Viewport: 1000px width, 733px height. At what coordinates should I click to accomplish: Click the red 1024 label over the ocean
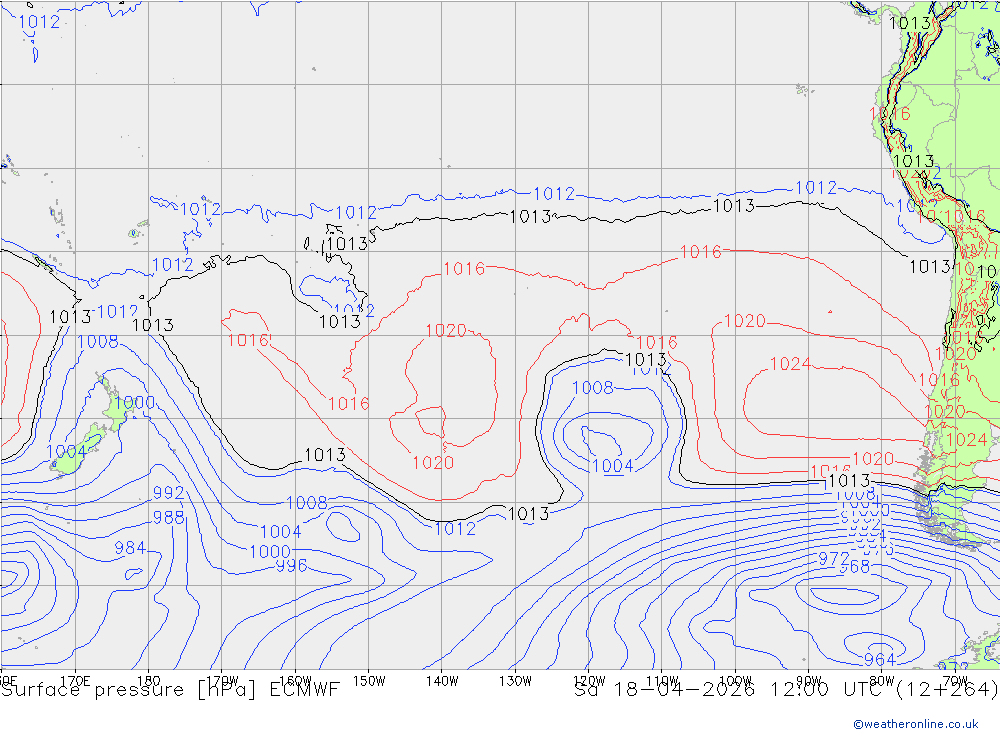coord(790,364)
